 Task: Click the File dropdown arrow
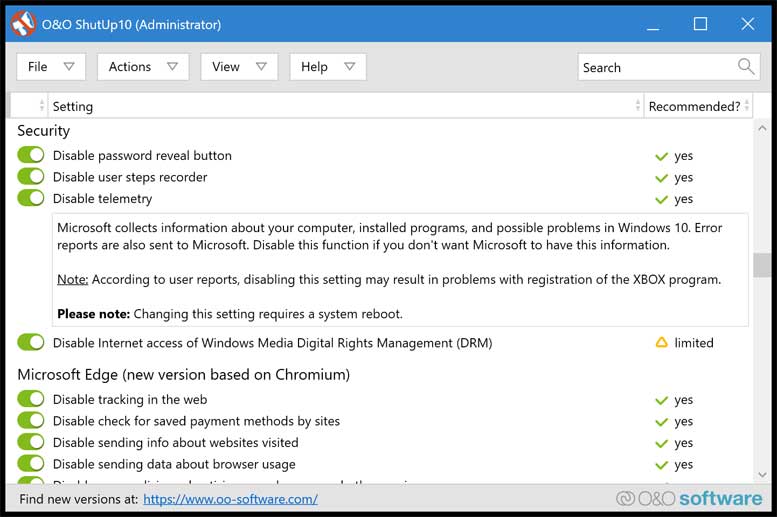click(69, 66)
